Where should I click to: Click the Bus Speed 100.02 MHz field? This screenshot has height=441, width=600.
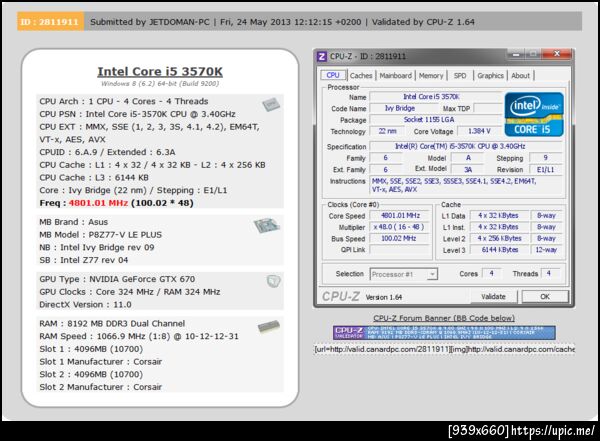[400, 238]
